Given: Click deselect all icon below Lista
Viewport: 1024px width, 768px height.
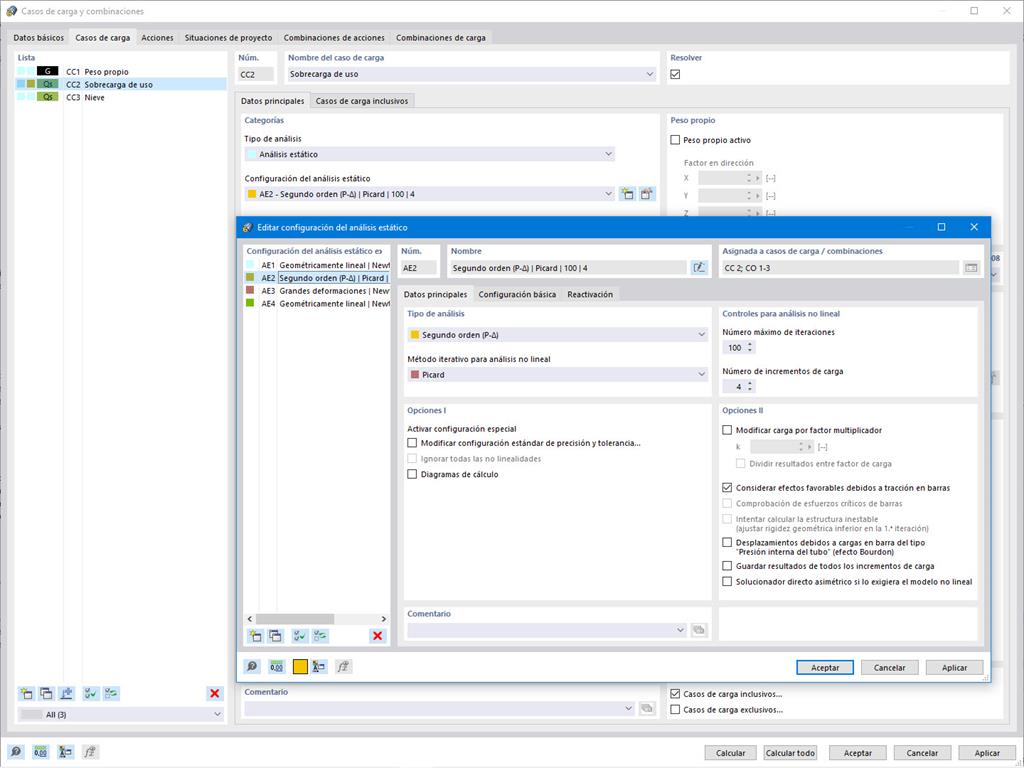Looking at the screenshot, I should click(110, 694).
